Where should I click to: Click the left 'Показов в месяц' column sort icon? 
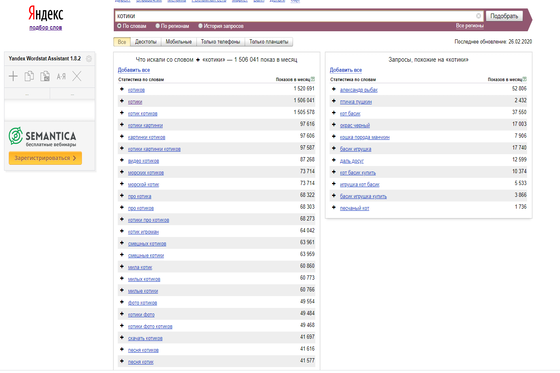(313, 79)
